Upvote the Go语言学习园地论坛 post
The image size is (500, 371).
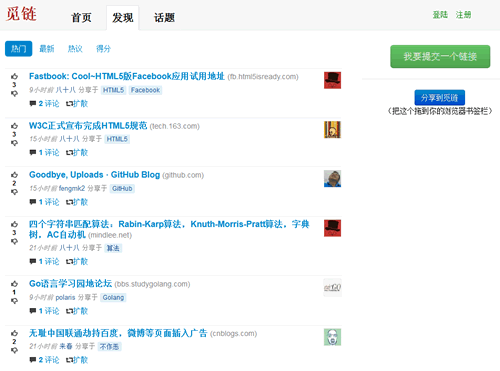pyautogui.click(x=14, y=284)
